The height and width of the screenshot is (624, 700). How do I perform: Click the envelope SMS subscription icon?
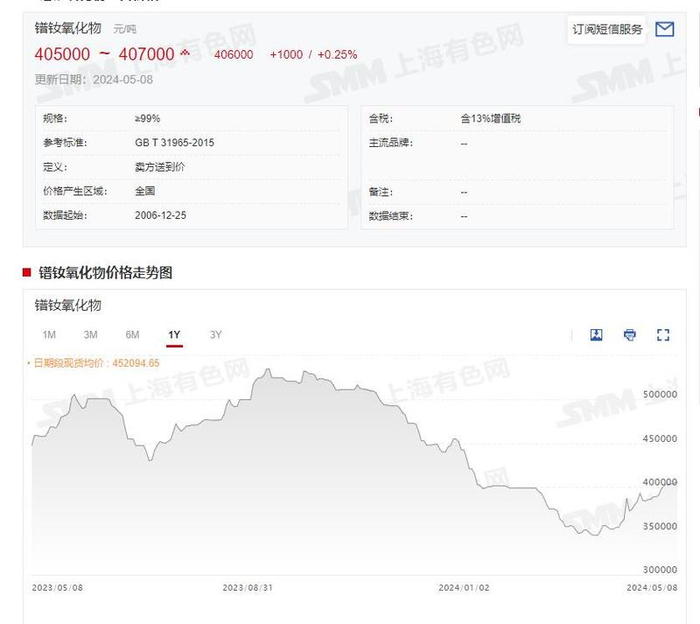(664, 29)
